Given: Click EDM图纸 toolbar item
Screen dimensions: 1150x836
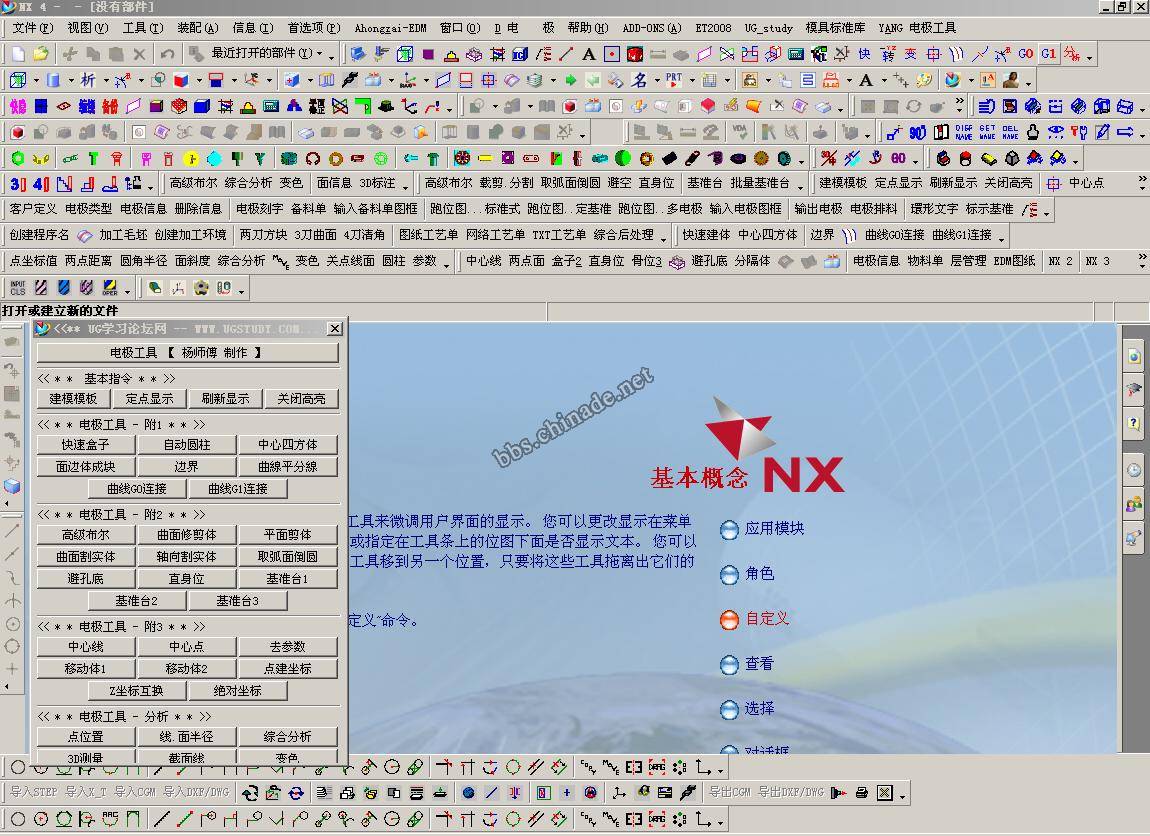Looking at the screenshot, I should (1014, 261).
